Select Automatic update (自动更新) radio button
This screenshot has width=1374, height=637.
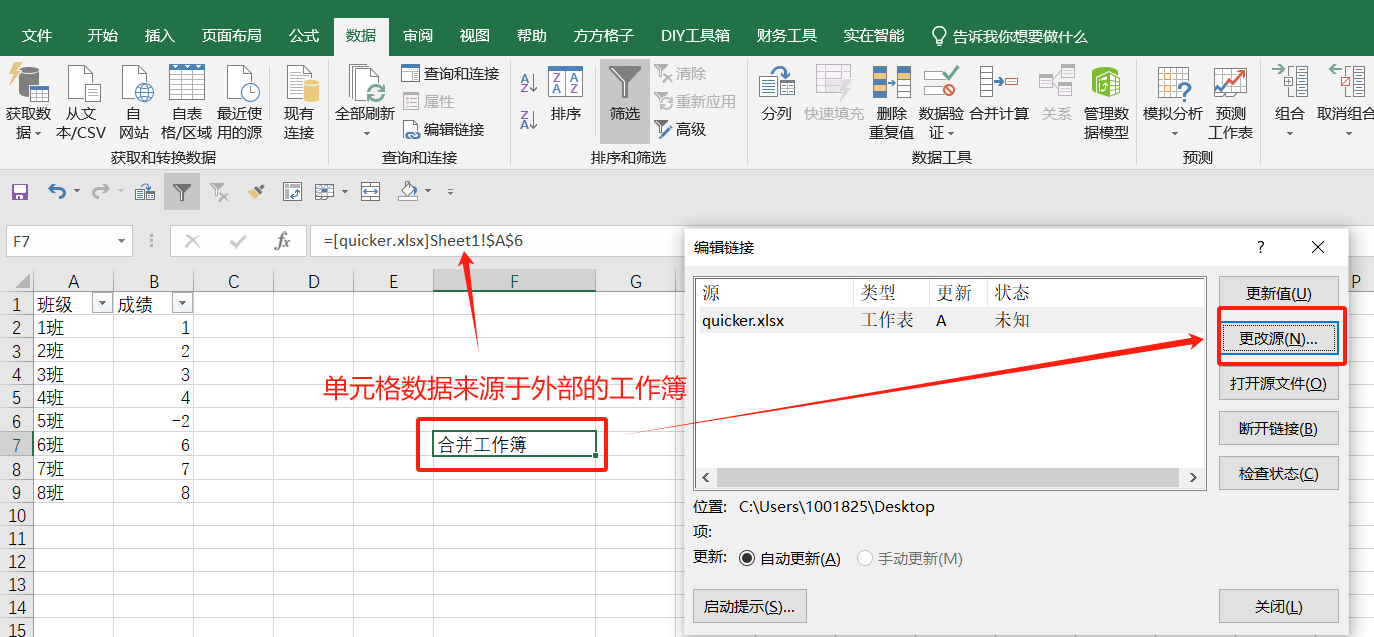(747, 559)
